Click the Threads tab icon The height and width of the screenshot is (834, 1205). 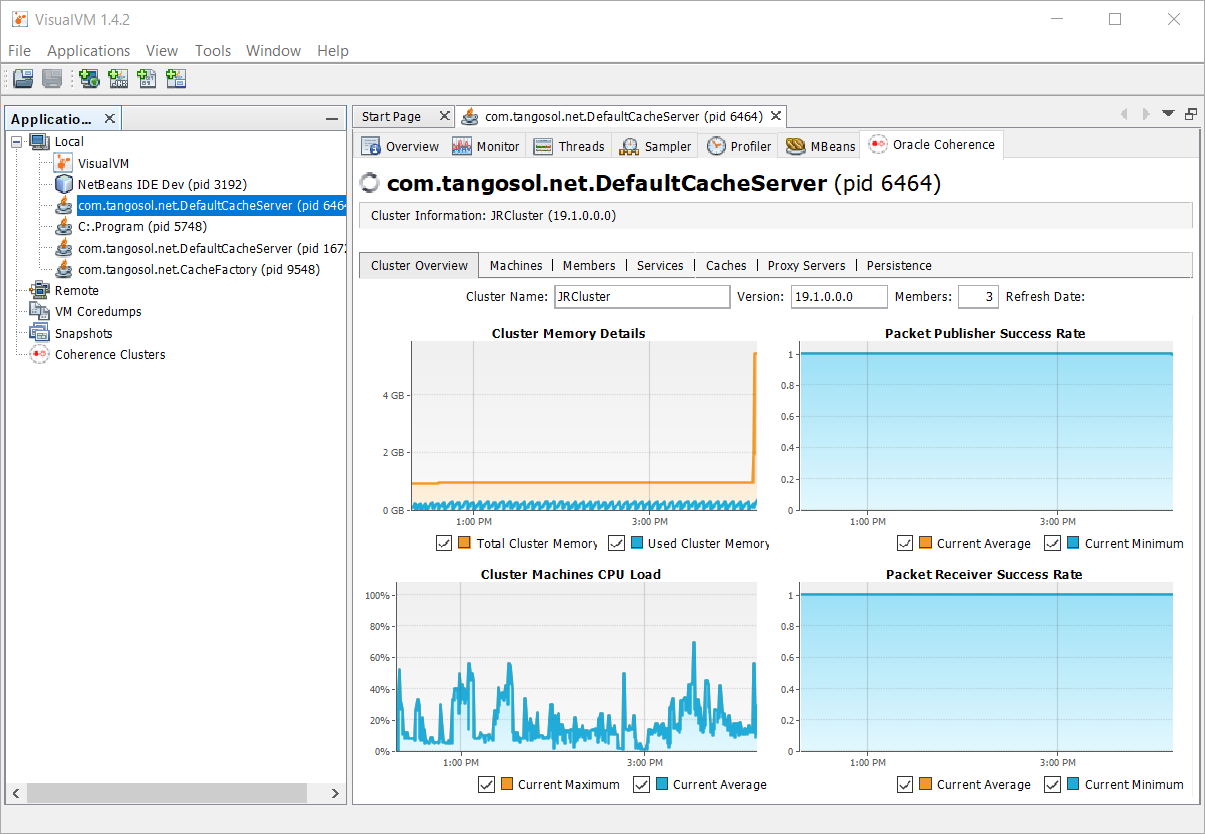[x=543, y=146]
